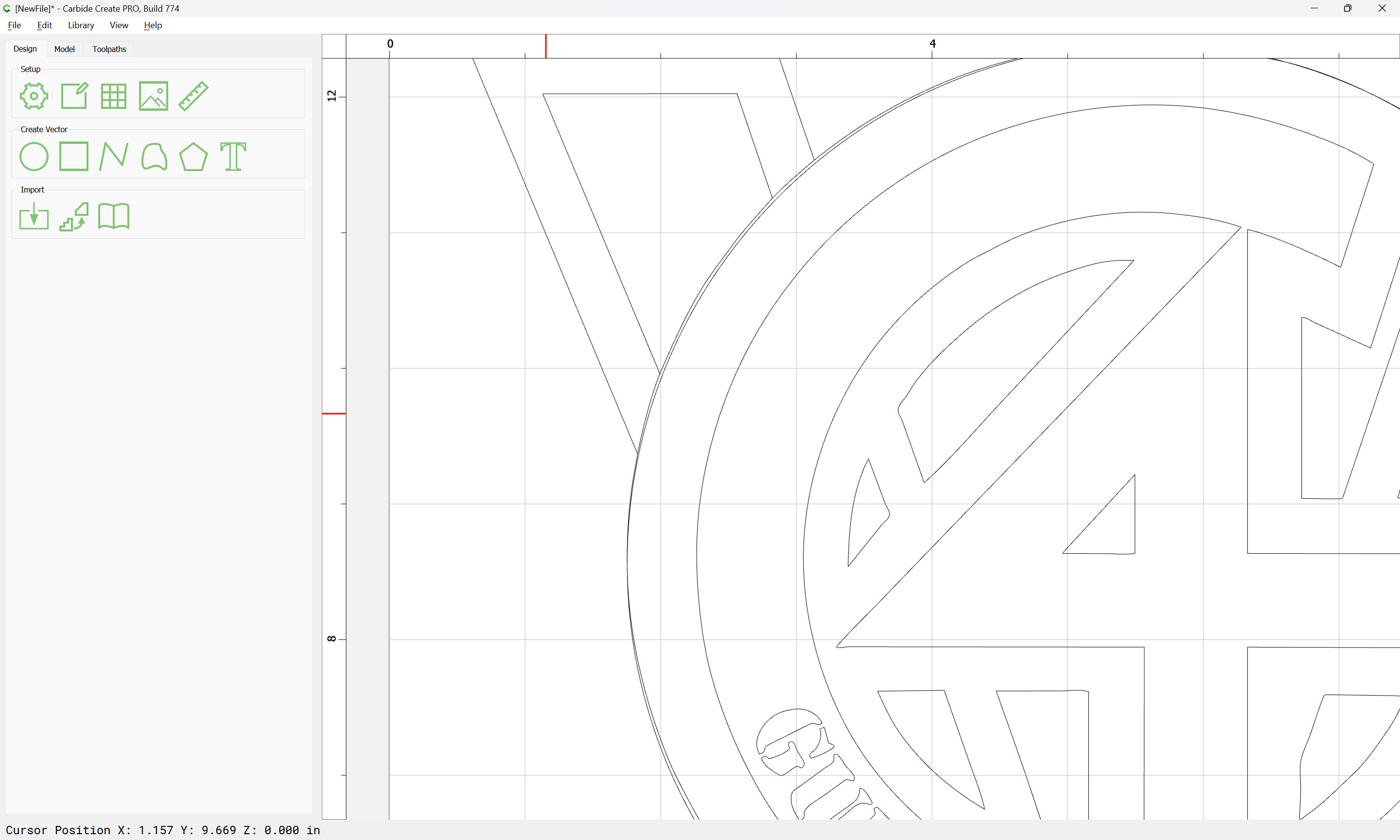
Task: Click the Create Vector section label
Action: click(44, 130)
